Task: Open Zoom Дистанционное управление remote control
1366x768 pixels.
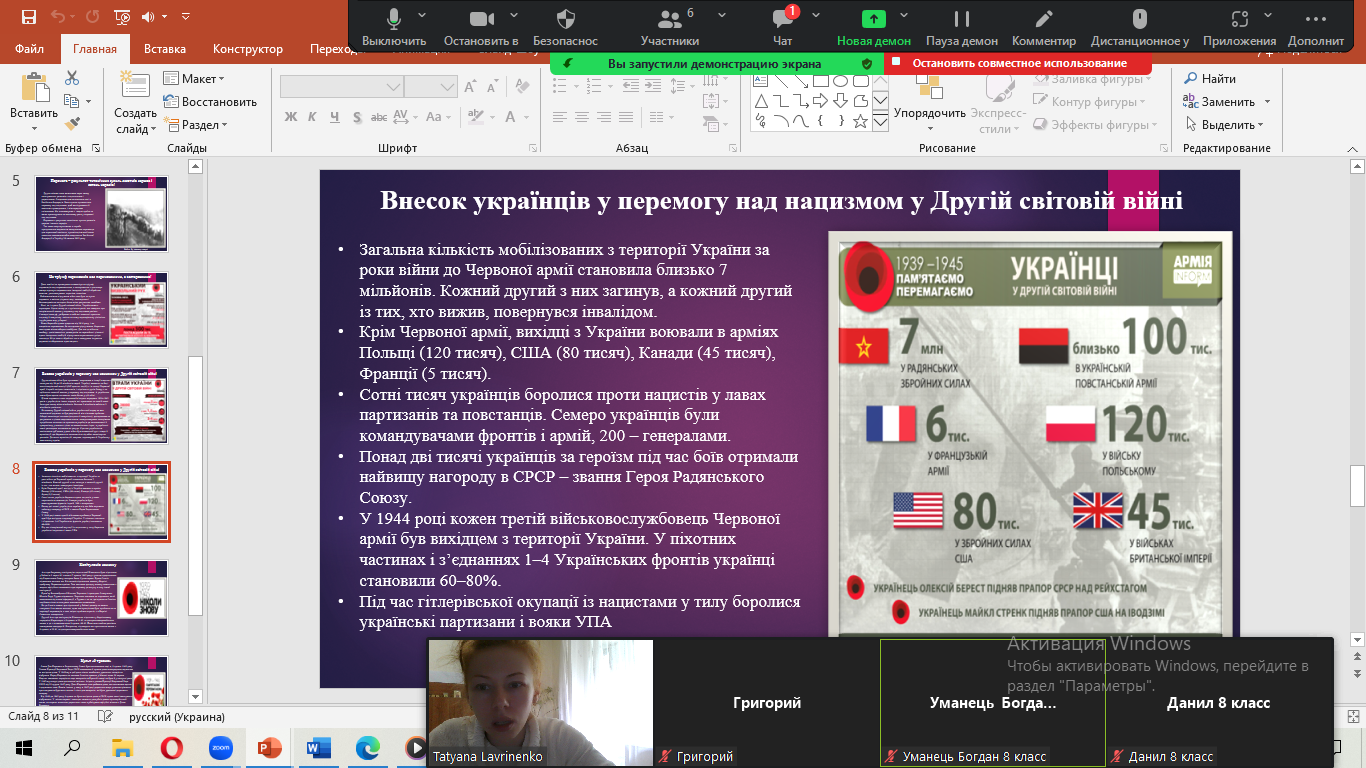Action: pyautogui.click(x=1140, y=26)
